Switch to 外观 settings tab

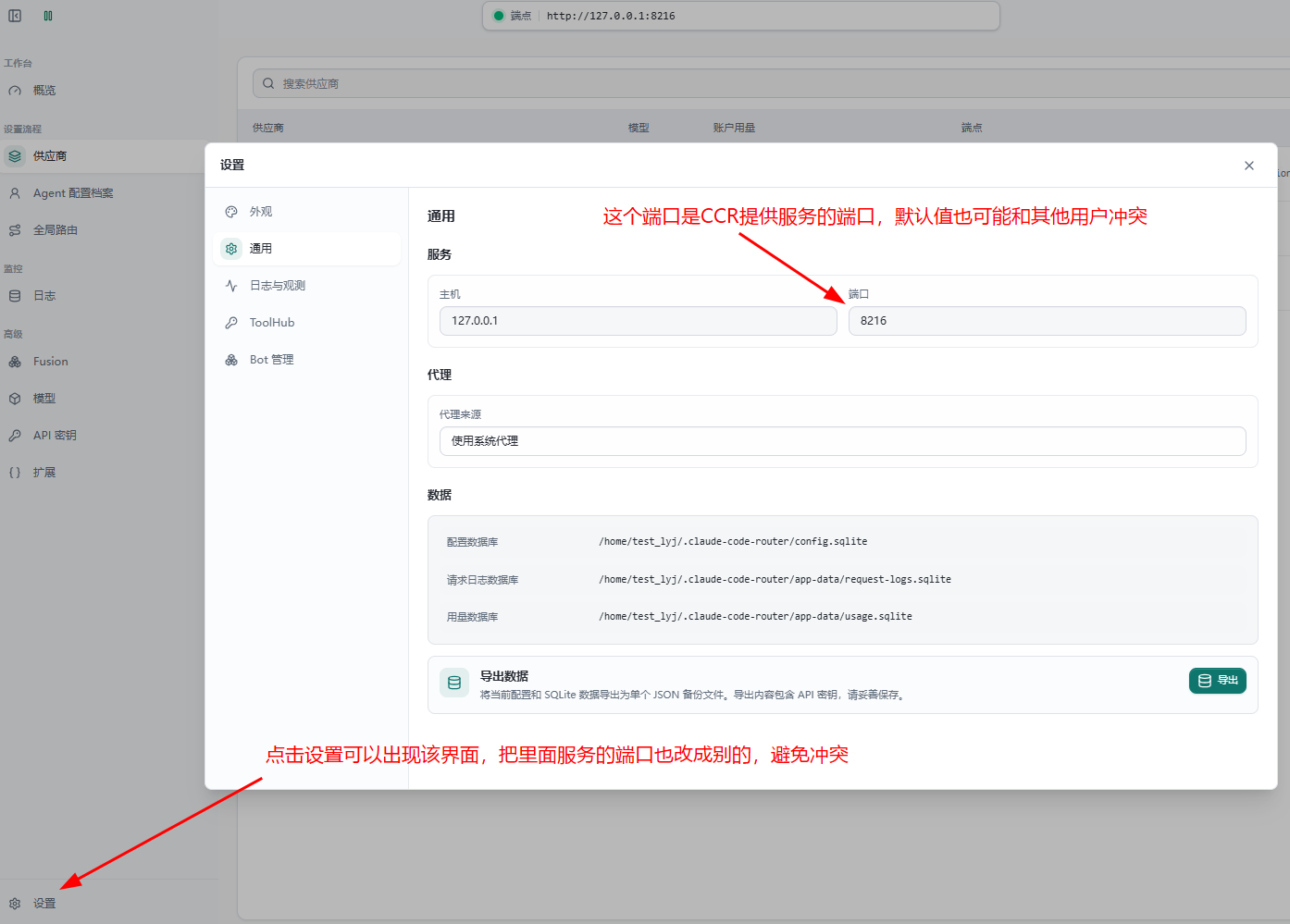click(x=307, y=212)
